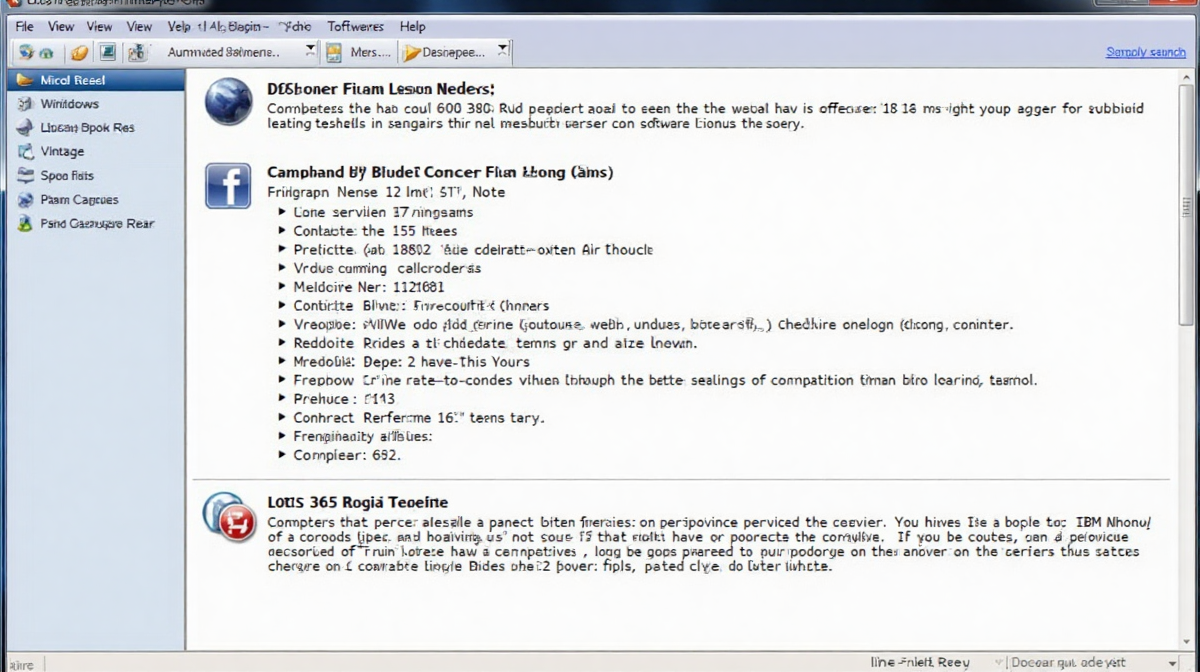Click the Facebook logo icon
Image resolution: width=1200 pixels, height=672 pixels.
228,186
